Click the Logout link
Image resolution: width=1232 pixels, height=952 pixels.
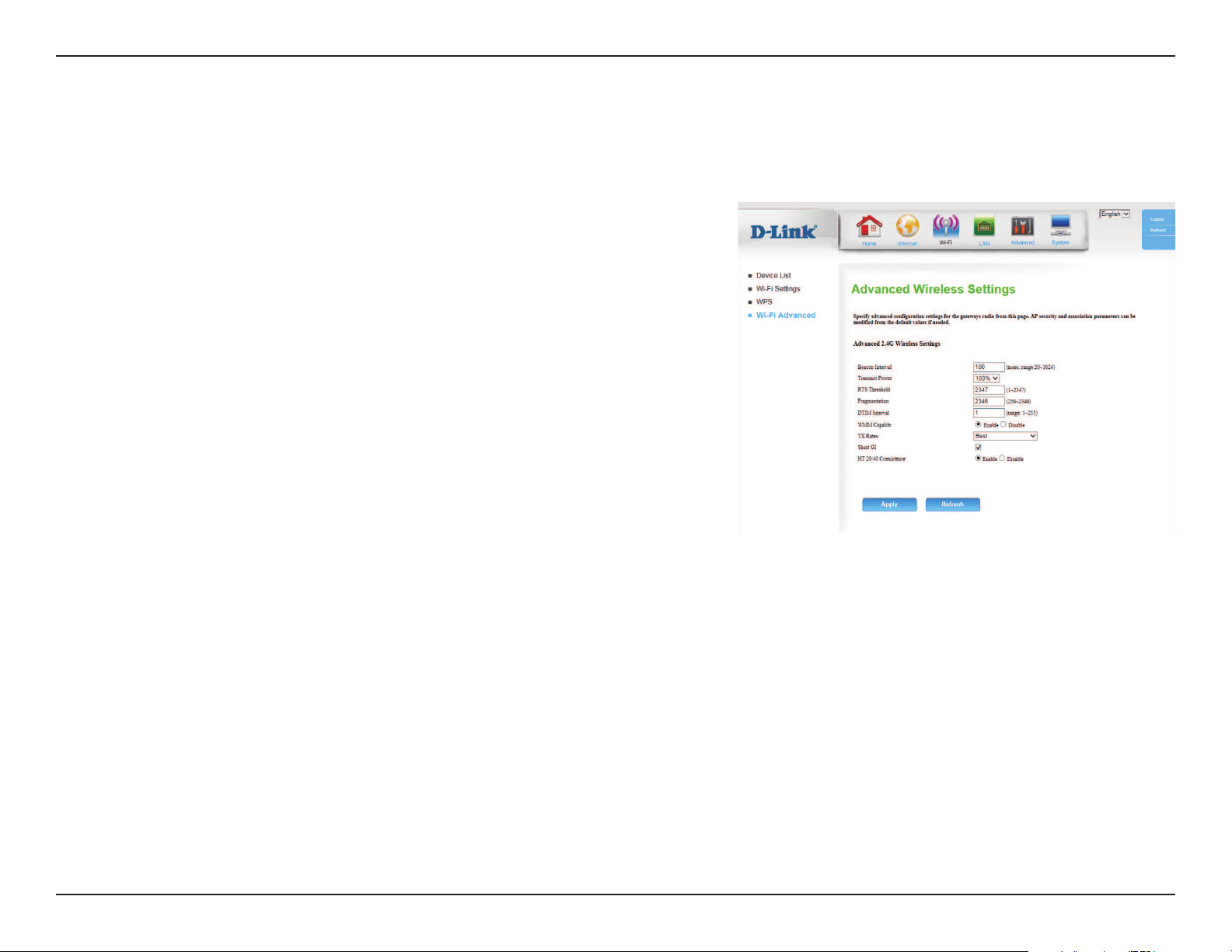[x=1157, y=219]
